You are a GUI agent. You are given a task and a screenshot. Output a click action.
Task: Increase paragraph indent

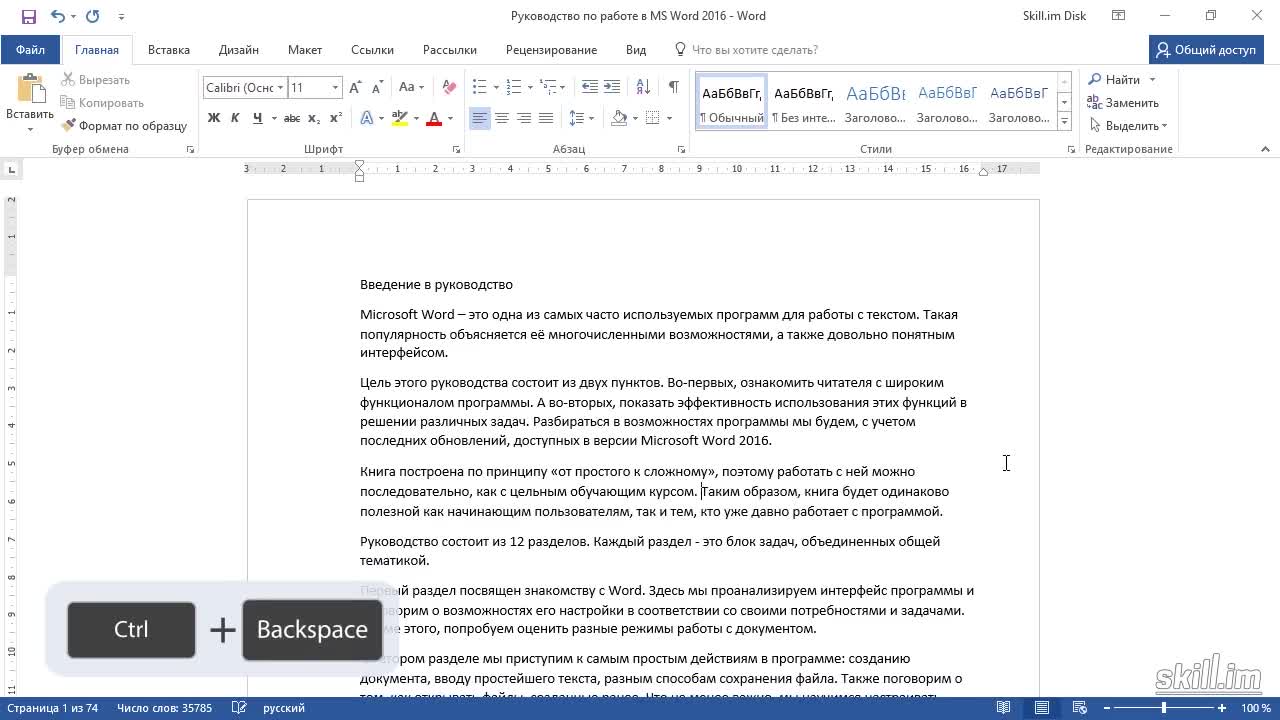pyautogui.click(x=613, y=87)
